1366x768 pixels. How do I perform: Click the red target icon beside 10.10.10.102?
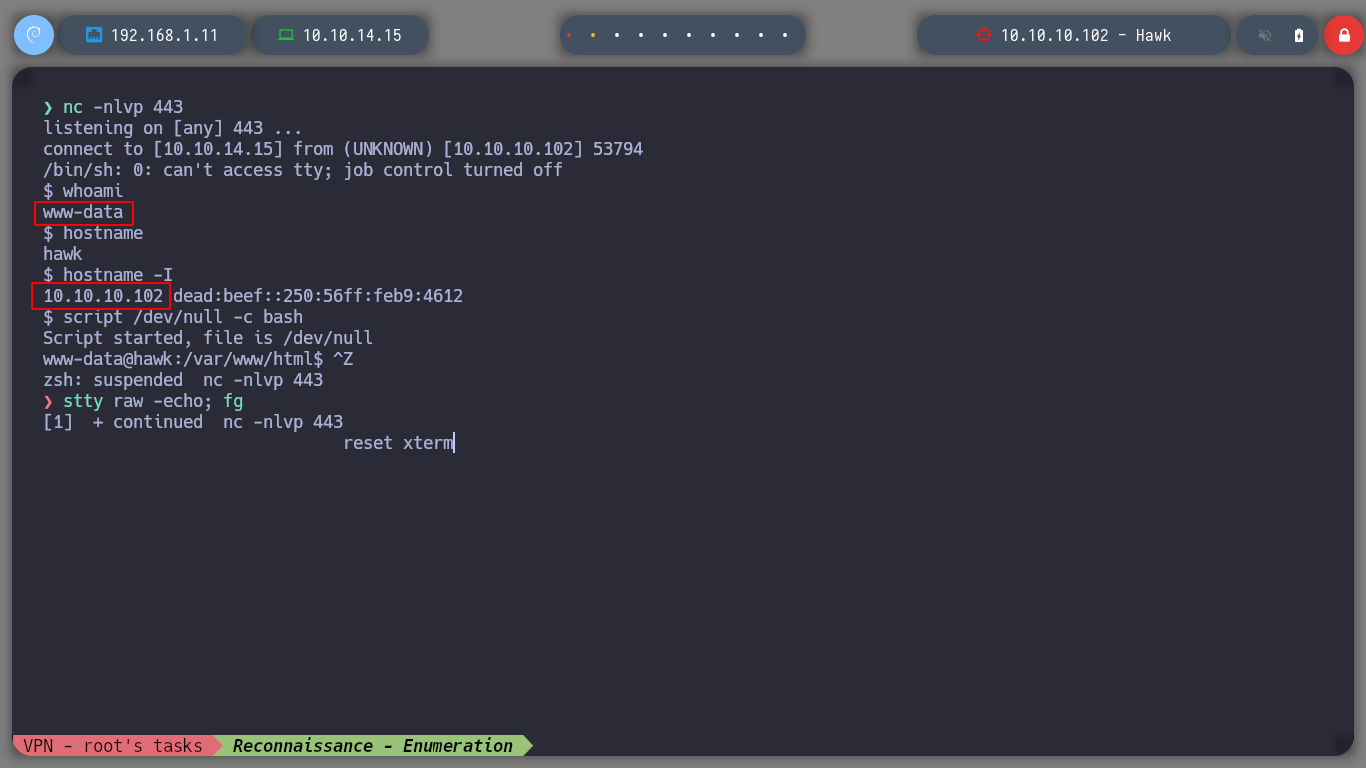point(983,35)
